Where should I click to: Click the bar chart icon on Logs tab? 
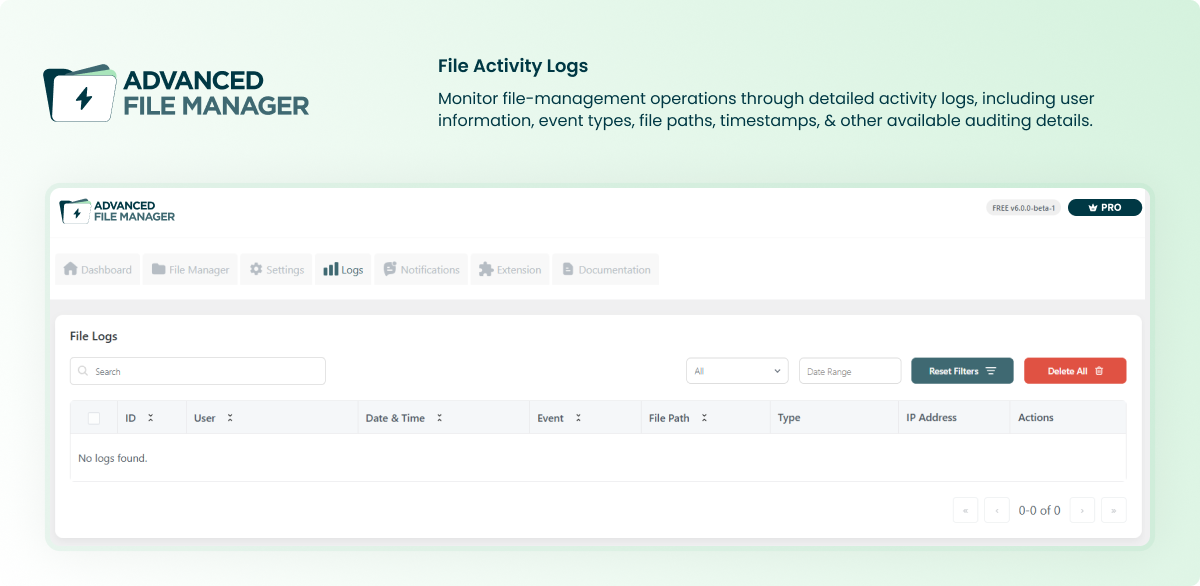(x=331, y=269)
